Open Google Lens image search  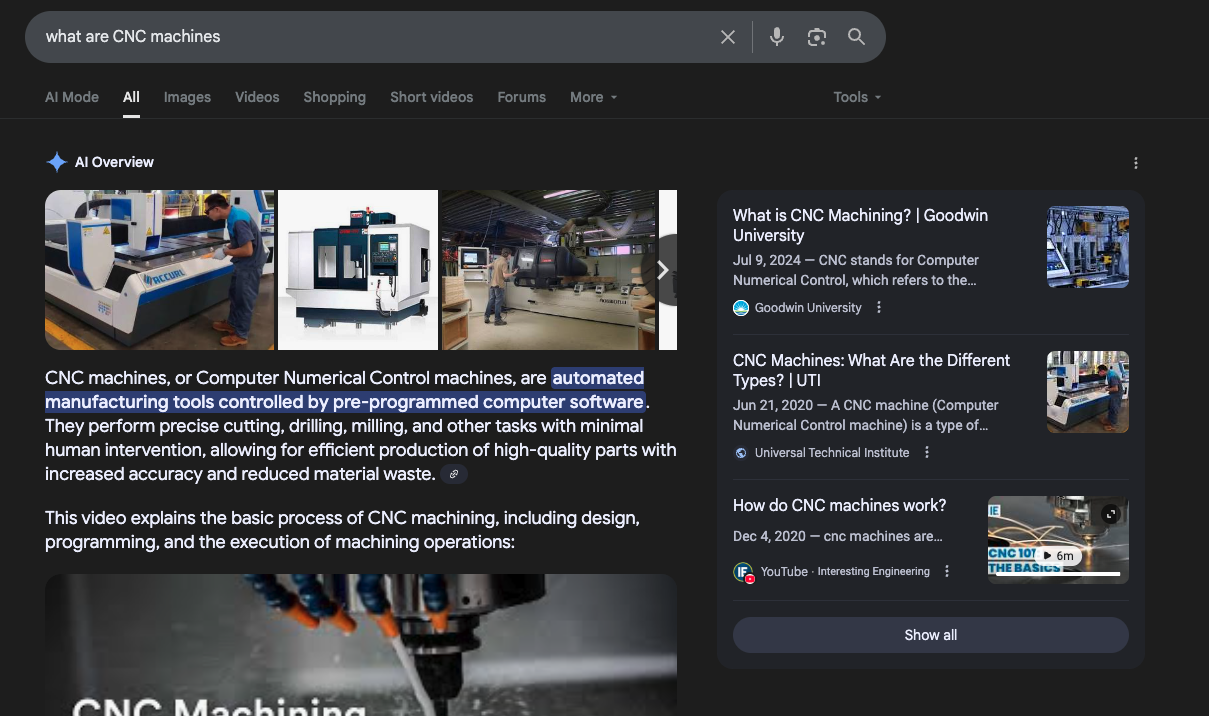click(817, 37)
